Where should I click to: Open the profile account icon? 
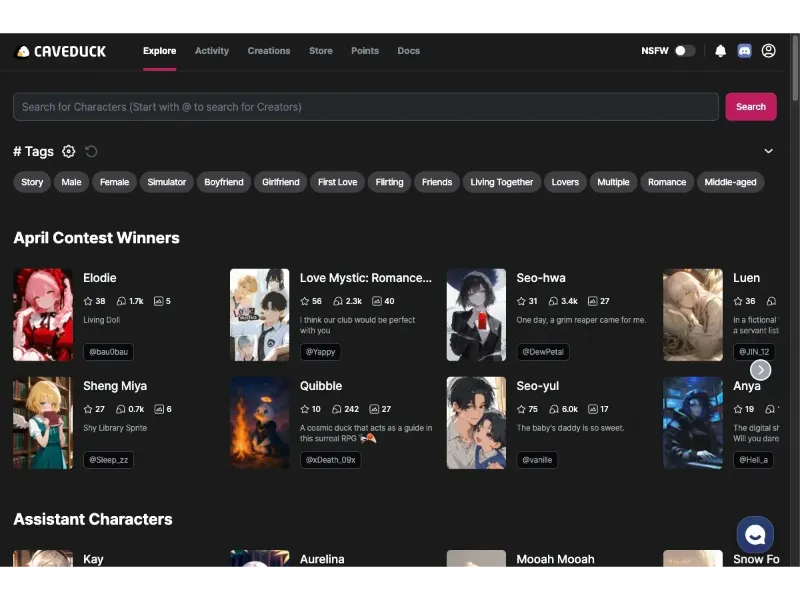pyautogui.click(x=768, y=50)
